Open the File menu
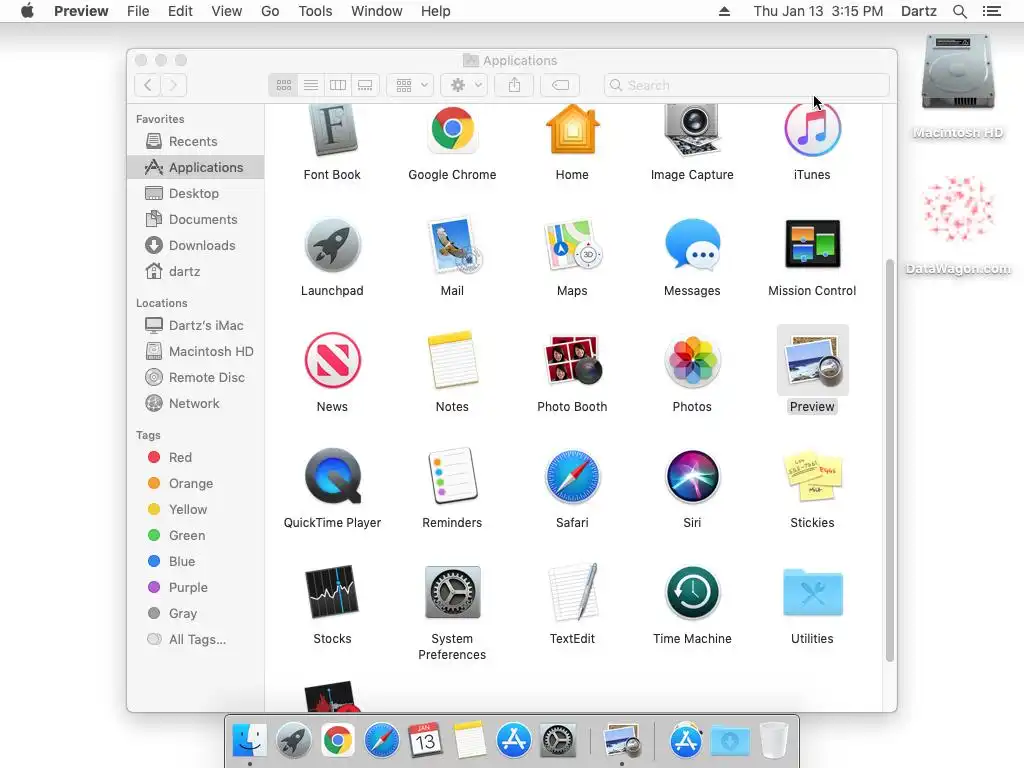The height and width of the screenshot is (768, 1024). [138, 11]
